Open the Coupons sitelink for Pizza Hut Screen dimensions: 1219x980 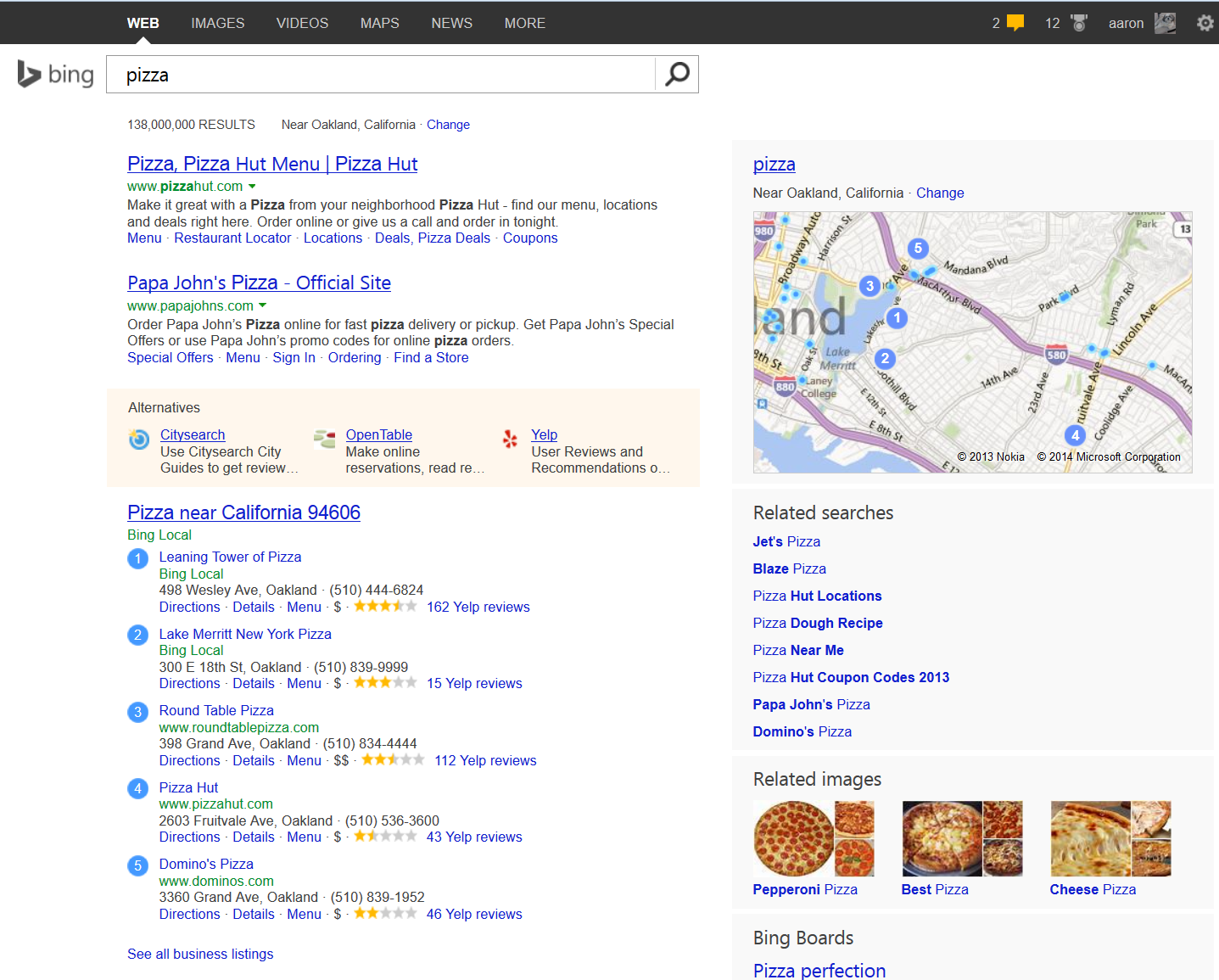pos(530,238)
